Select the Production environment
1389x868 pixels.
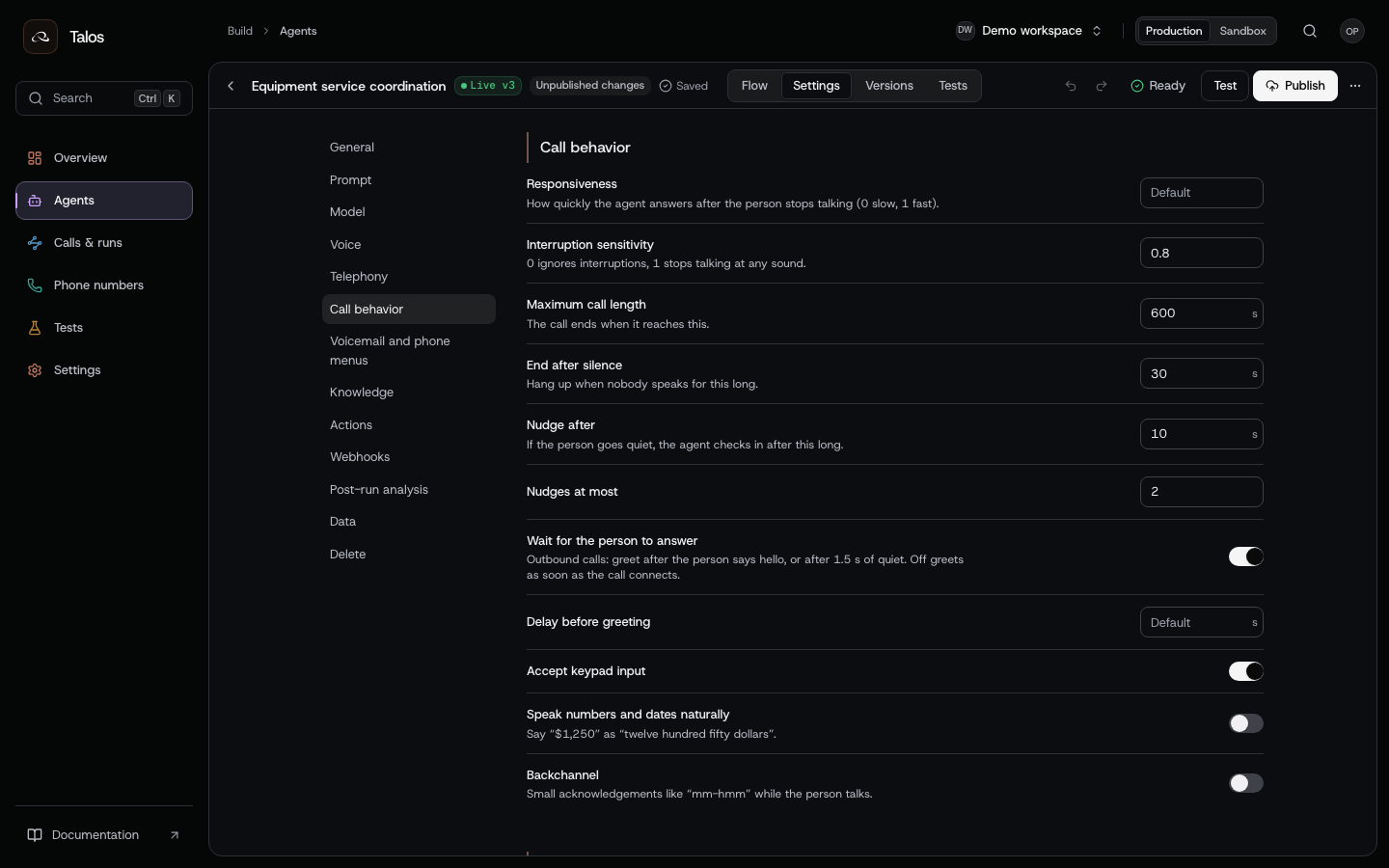(1174, 31)
